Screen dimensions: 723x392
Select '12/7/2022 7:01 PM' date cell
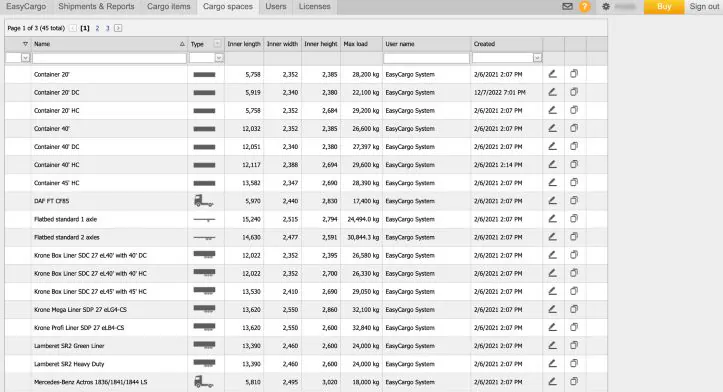pos(500,92)
